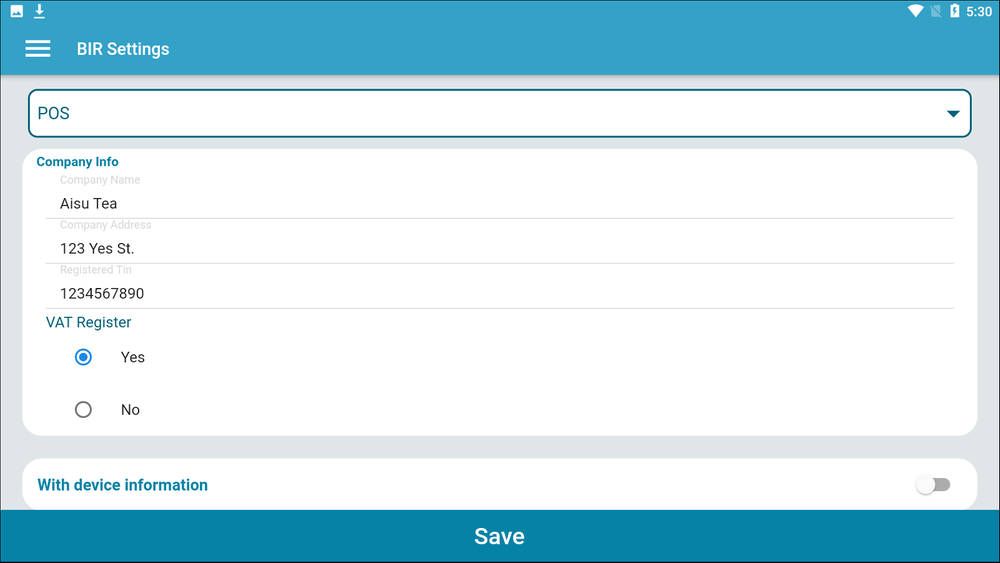
Task: Tap the VAT Register label
Action: (89, 322)
